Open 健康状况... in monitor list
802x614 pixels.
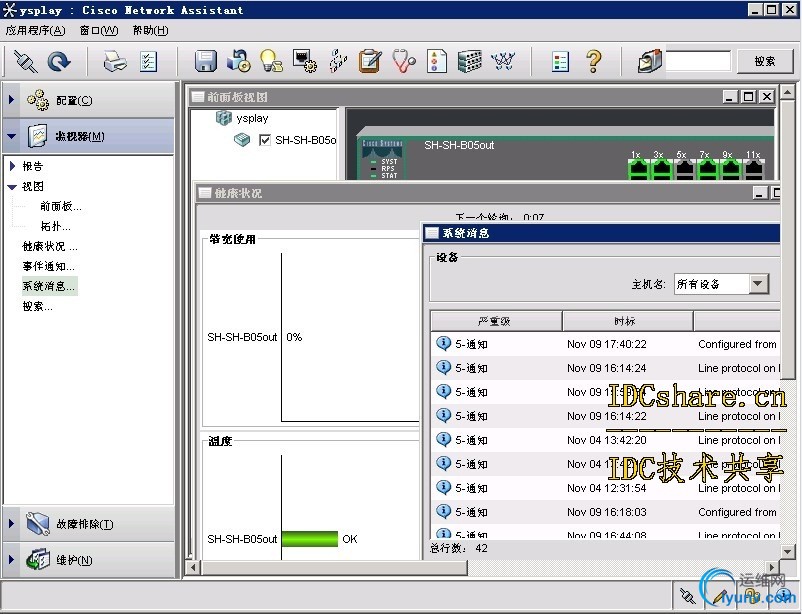[x=50, y=246]
